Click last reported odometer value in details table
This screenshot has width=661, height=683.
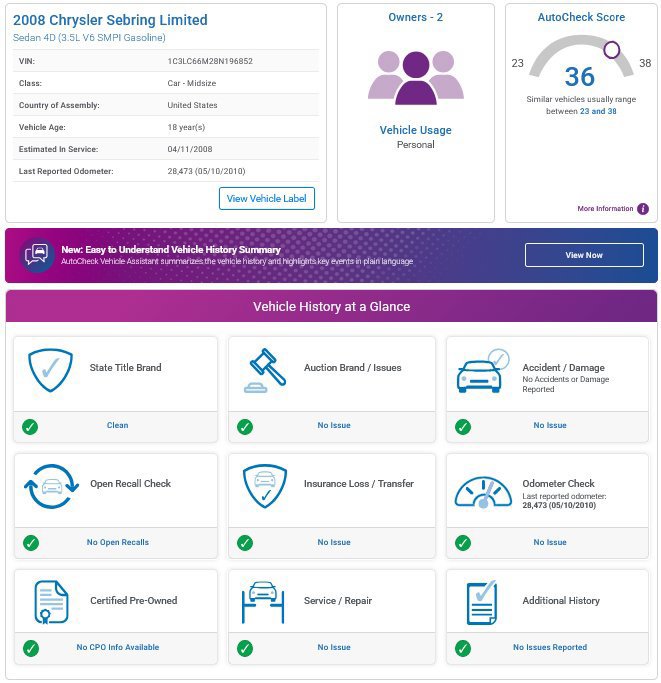[x=206, y=171]
